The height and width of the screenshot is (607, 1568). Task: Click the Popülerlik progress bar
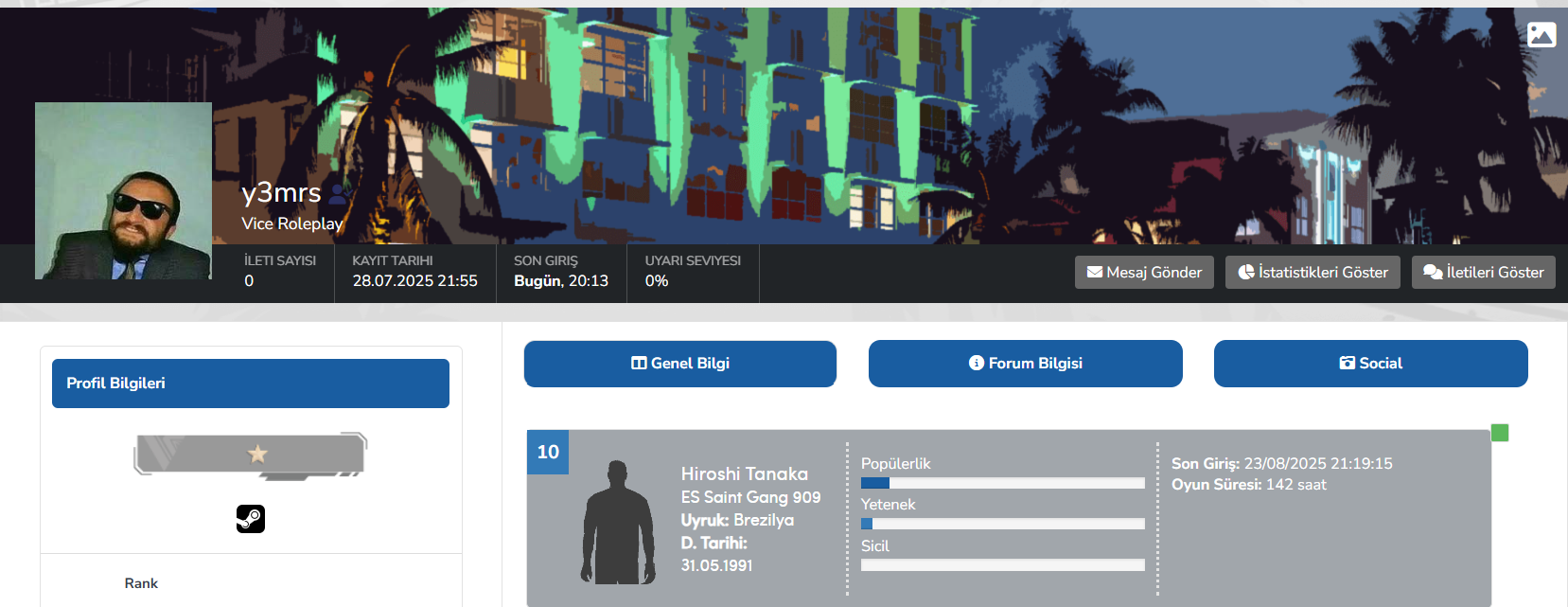click(1003, 483)
